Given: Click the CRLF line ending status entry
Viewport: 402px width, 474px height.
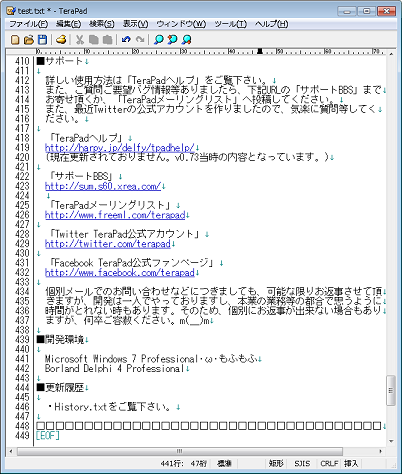Looking at the screenshot, I should (329, 463).
